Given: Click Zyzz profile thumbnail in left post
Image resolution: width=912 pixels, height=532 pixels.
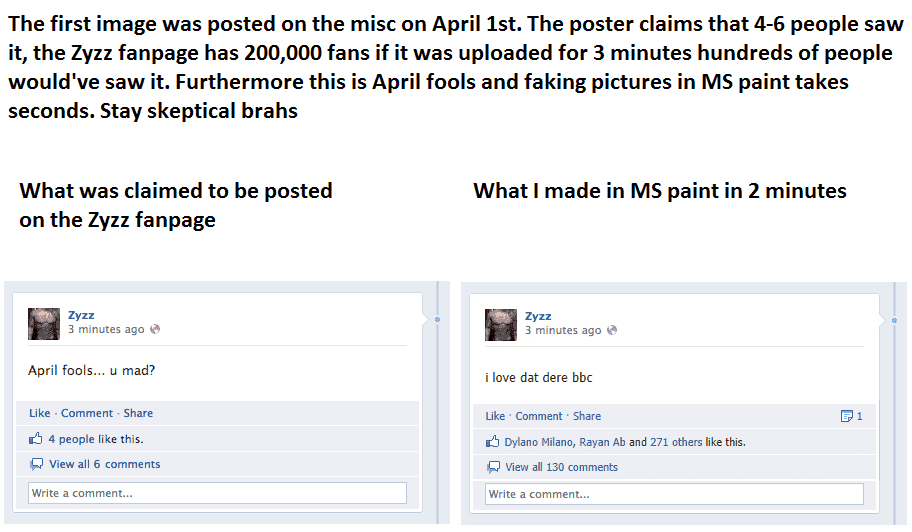Looking at the screenshot, I should [44, 323].
